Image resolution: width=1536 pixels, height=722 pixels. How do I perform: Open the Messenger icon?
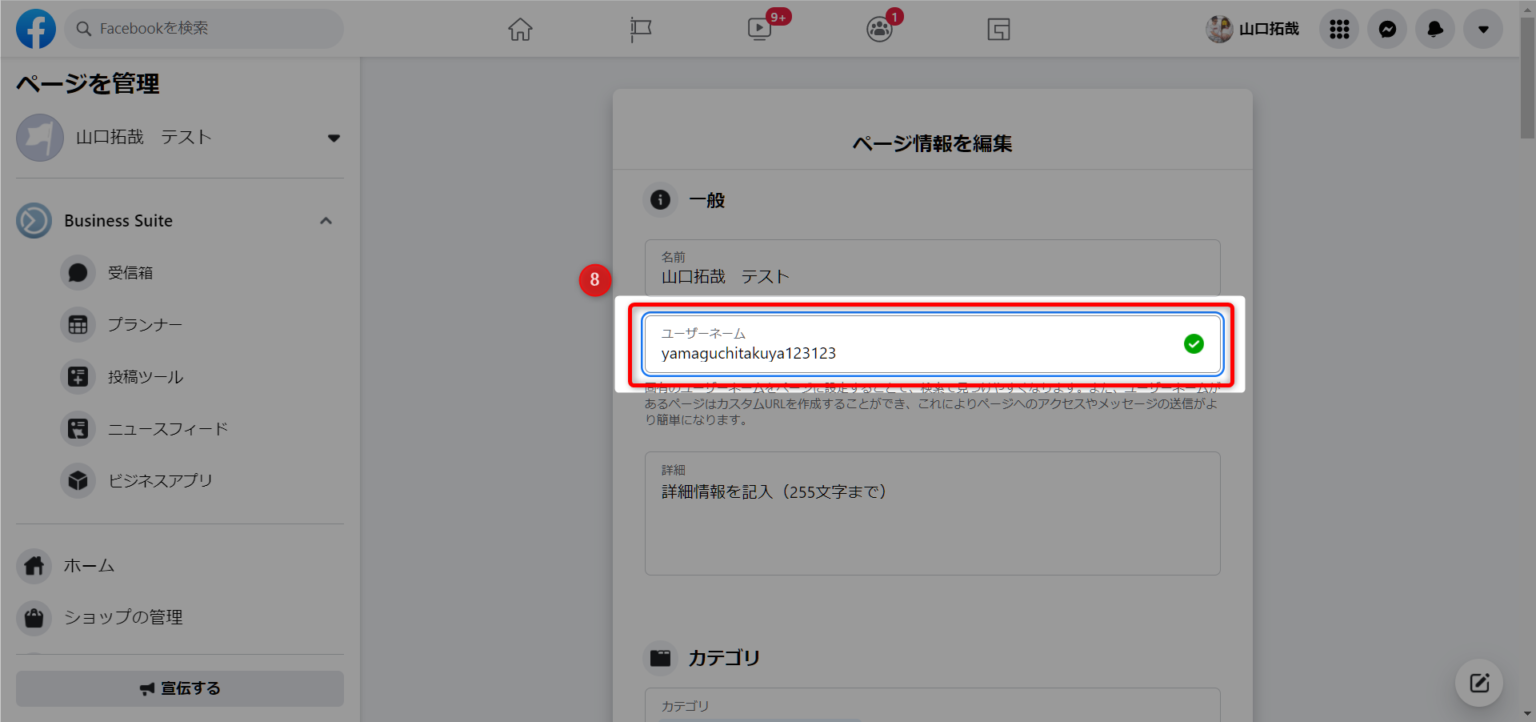click(1387, 29)
